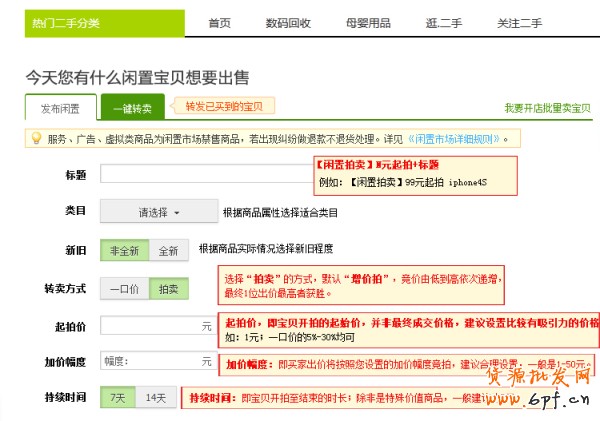Choose the 一口价 selling method
The width and height of the screenshot is (600, 421).
click(x=124, y=288)
